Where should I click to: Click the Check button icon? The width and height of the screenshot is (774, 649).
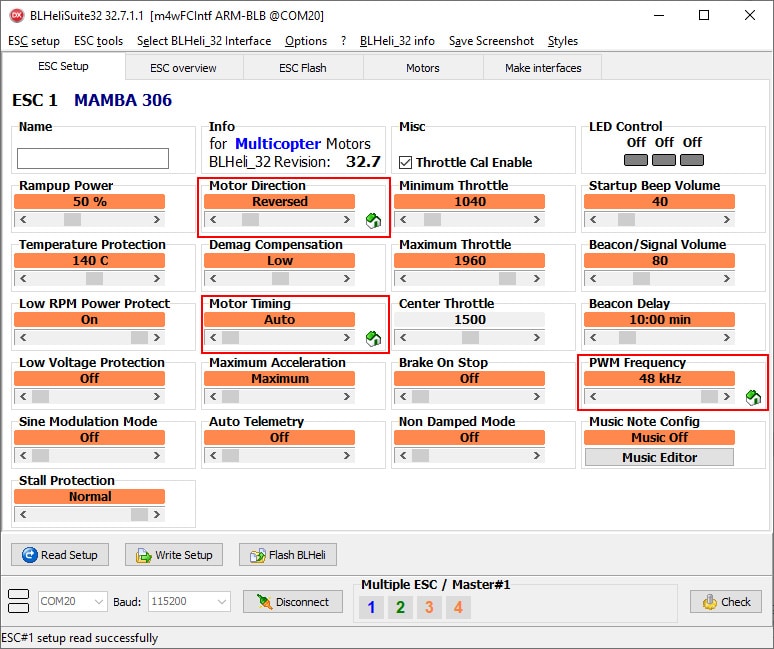pos(709,602)
